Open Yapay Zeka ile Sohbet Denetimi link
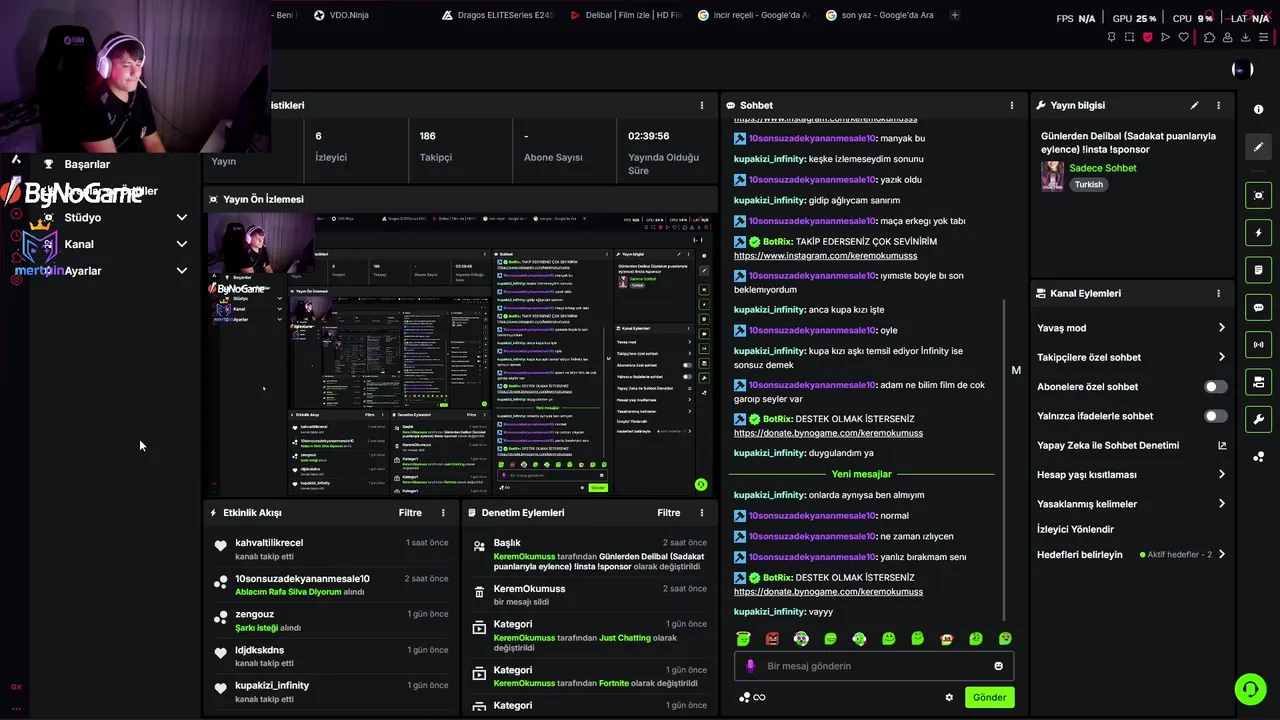The width and height of the screenshot is (1280, 720). 1131,445
